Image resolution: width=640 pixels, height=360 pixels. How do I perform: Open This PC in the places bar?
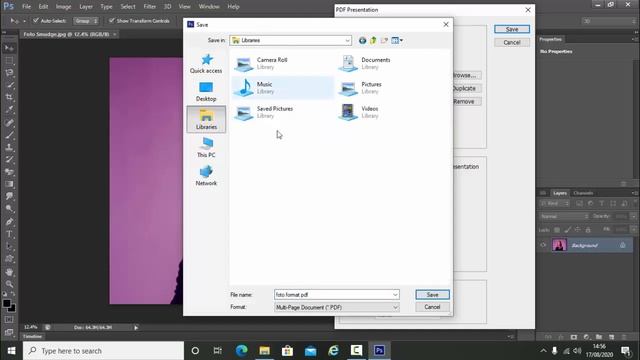(x=206, y=148)
